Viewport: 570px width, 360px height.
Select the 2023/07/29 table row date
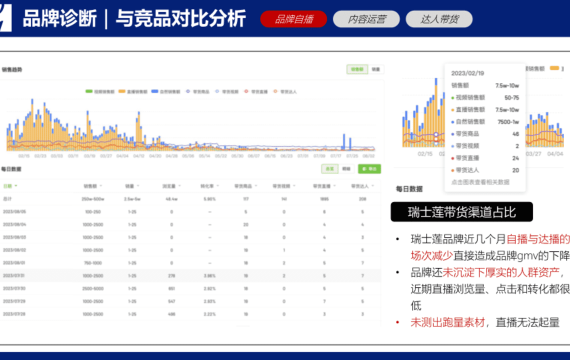15,301
